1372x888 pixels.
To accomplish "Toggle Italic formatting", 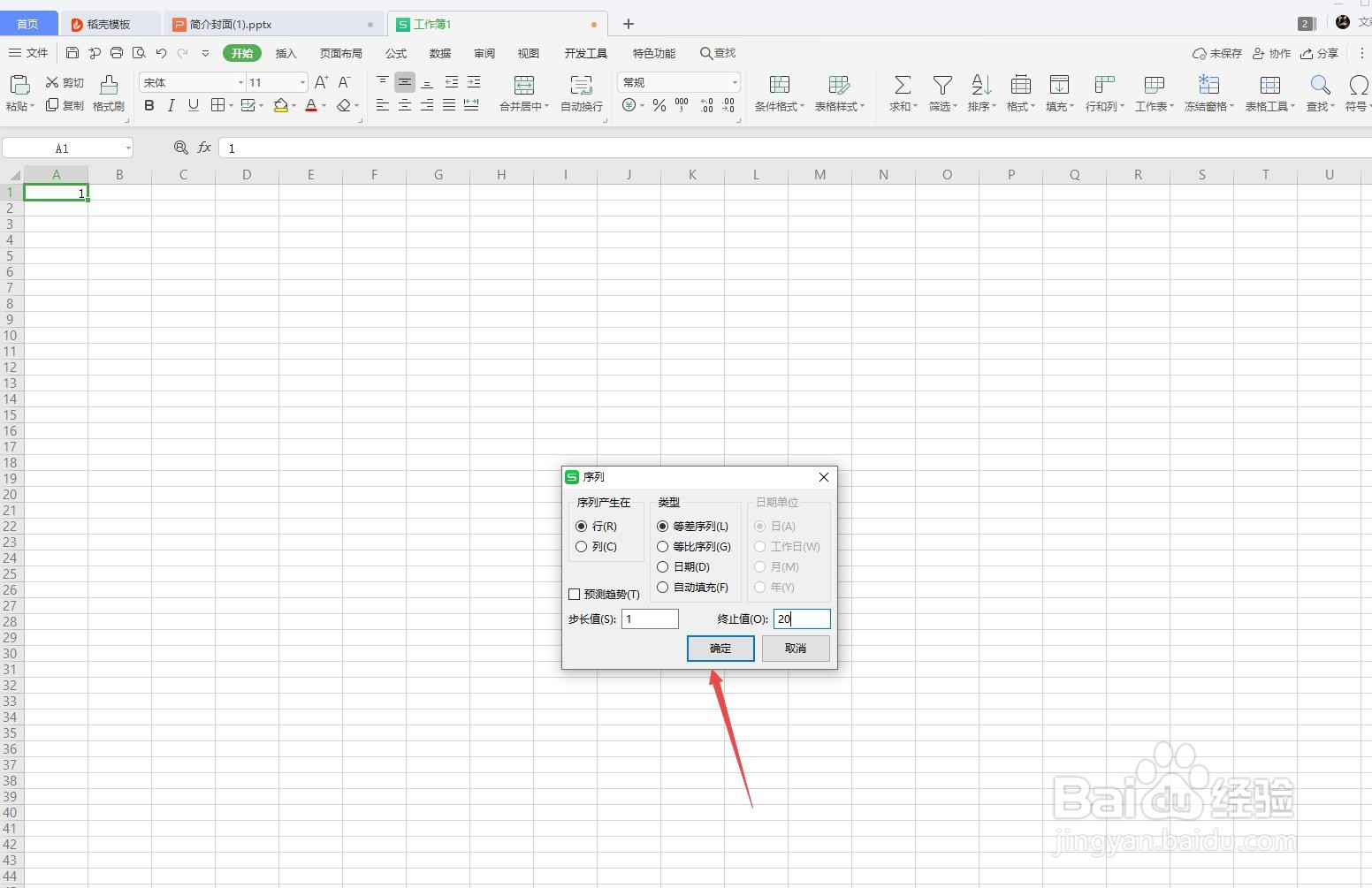I will click(x=171, y=105).
